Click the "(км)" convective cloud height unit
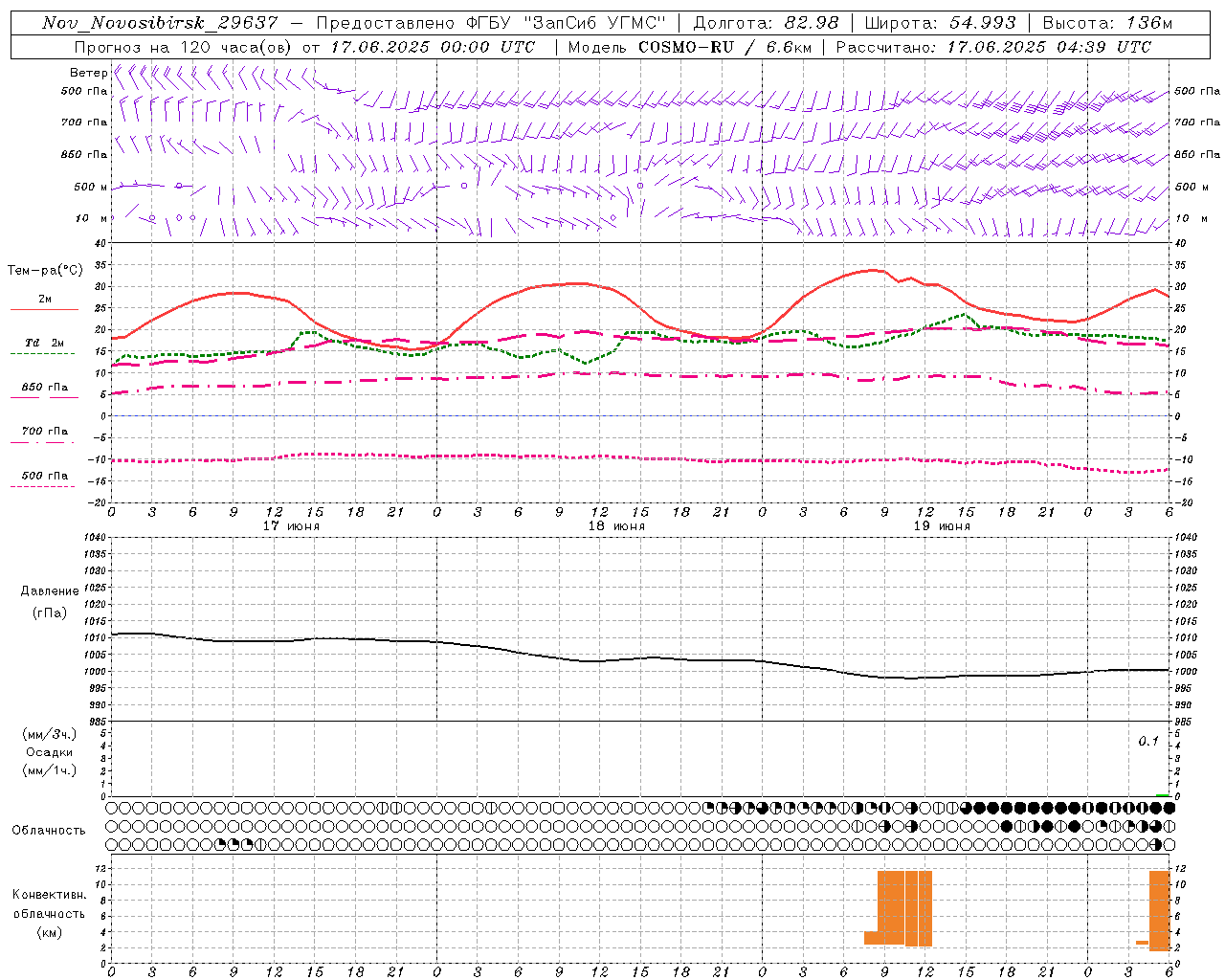 tap(49, 932)
